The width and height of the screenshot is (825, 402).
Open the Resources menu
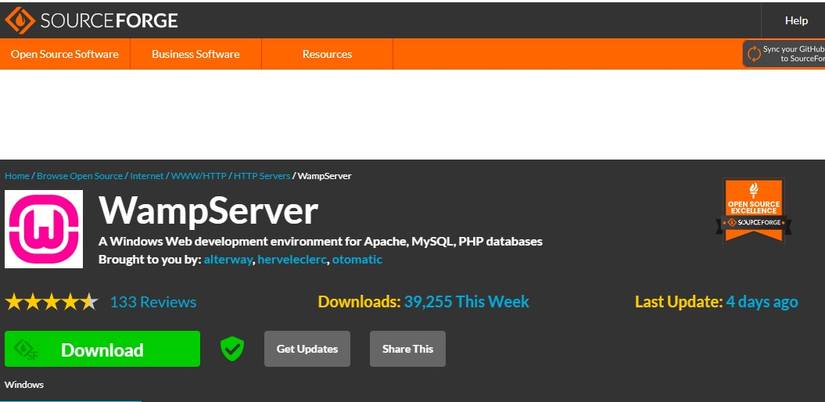[x=327, y=54]
